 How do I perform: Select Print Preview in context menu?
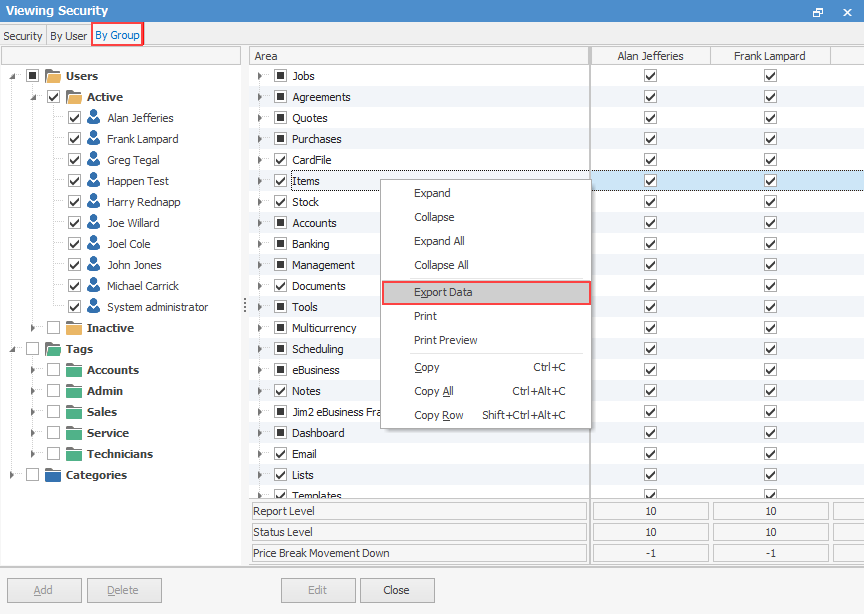pos(446,340)
